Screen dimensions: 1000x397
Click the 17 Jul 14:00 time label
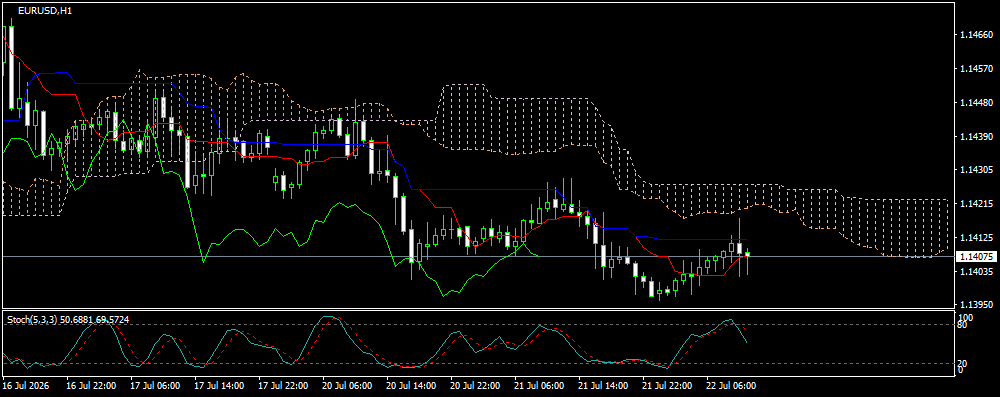point(219,386)
